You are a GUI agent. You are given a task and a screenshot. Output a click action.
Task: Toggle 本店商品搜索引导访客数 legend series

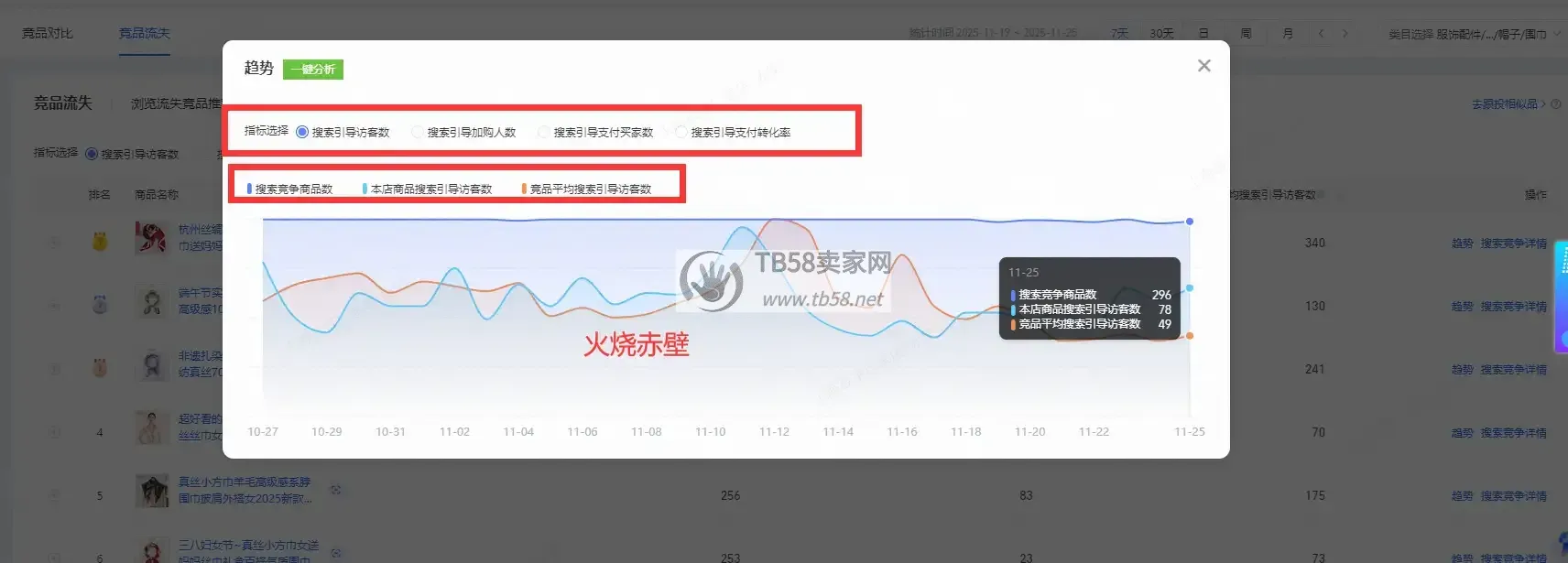(x=427, y=189)
